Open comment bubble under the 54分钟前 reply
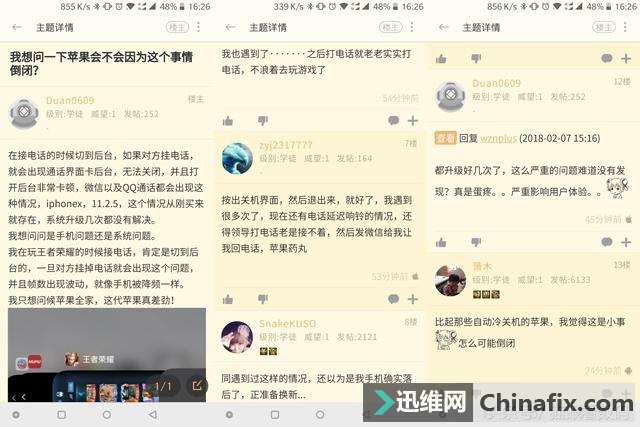Image resolution: width=640 pixels, height=427 pixels. point(393,120)
